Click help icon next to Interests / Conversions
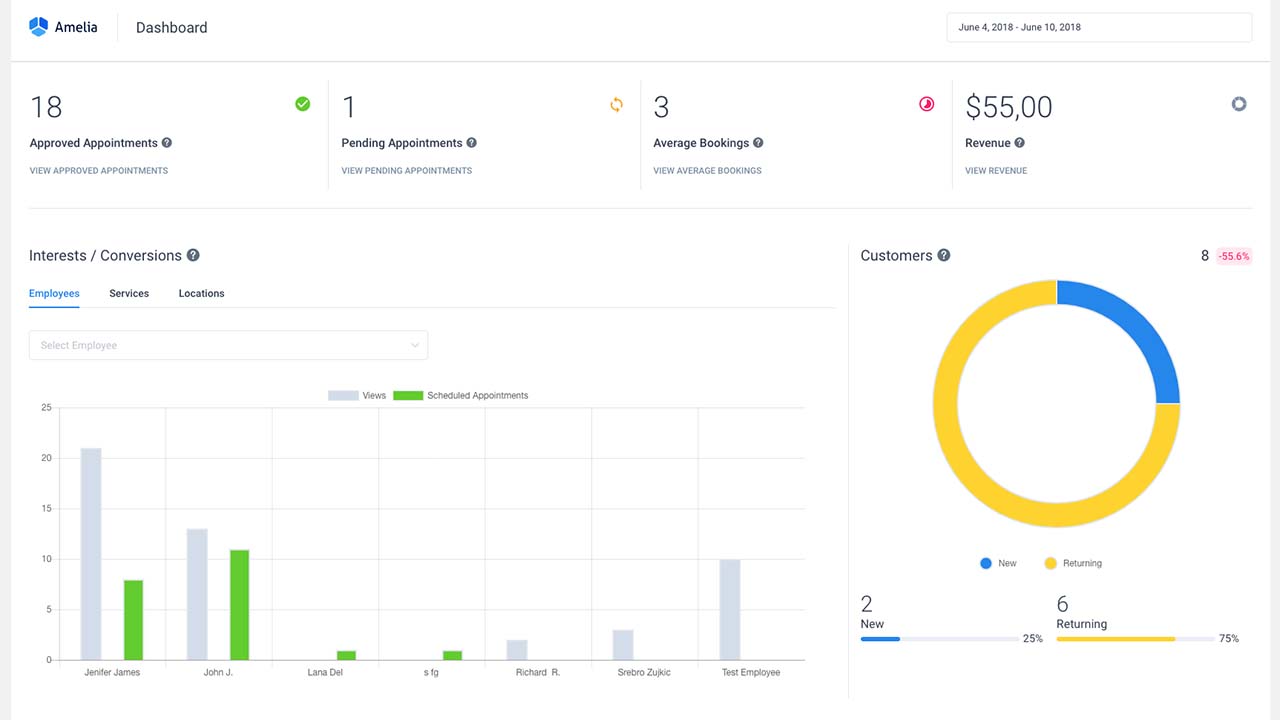 [193, 256]
